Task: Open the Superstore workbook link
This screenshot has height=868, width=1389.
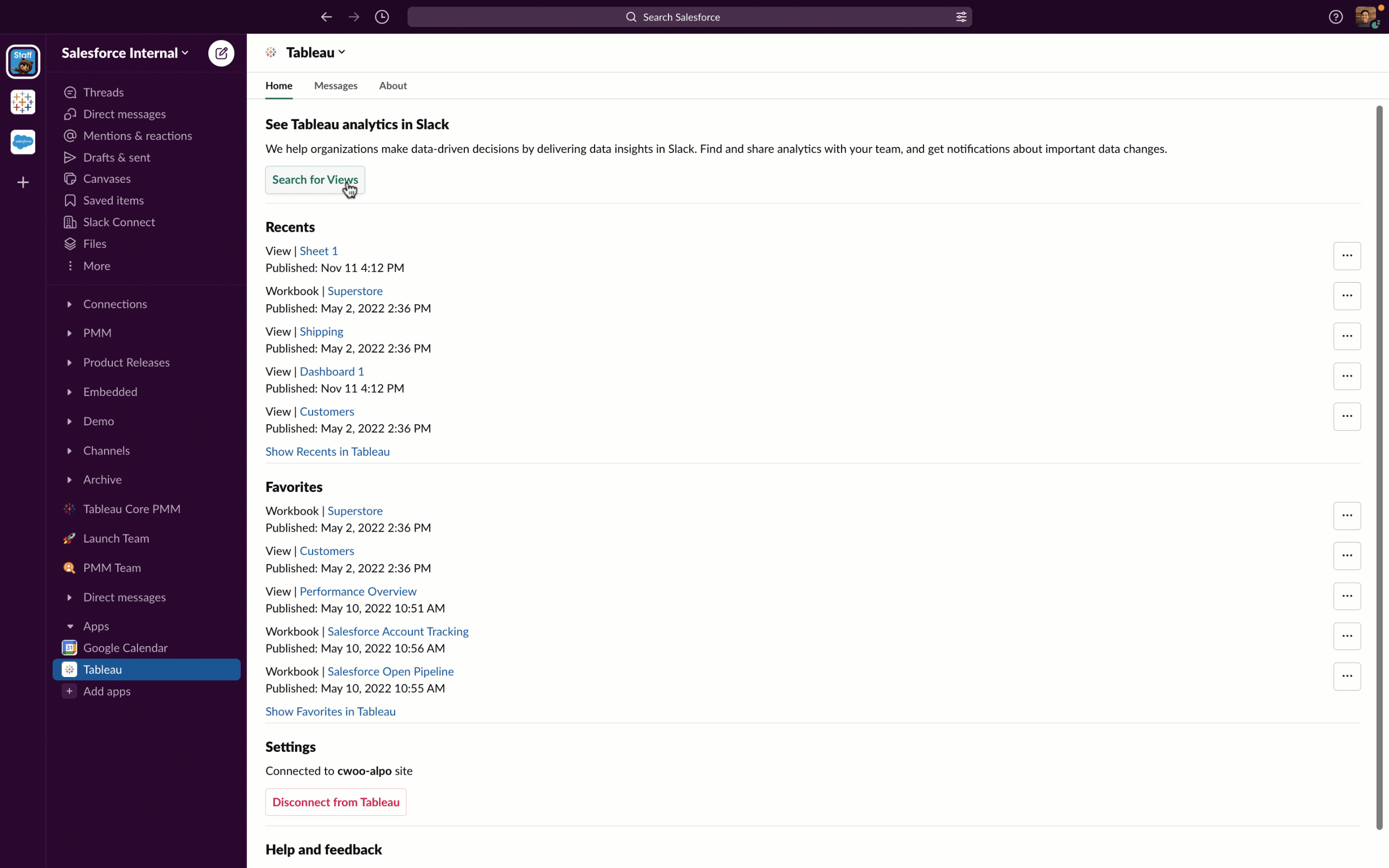Action: [355, 291]
